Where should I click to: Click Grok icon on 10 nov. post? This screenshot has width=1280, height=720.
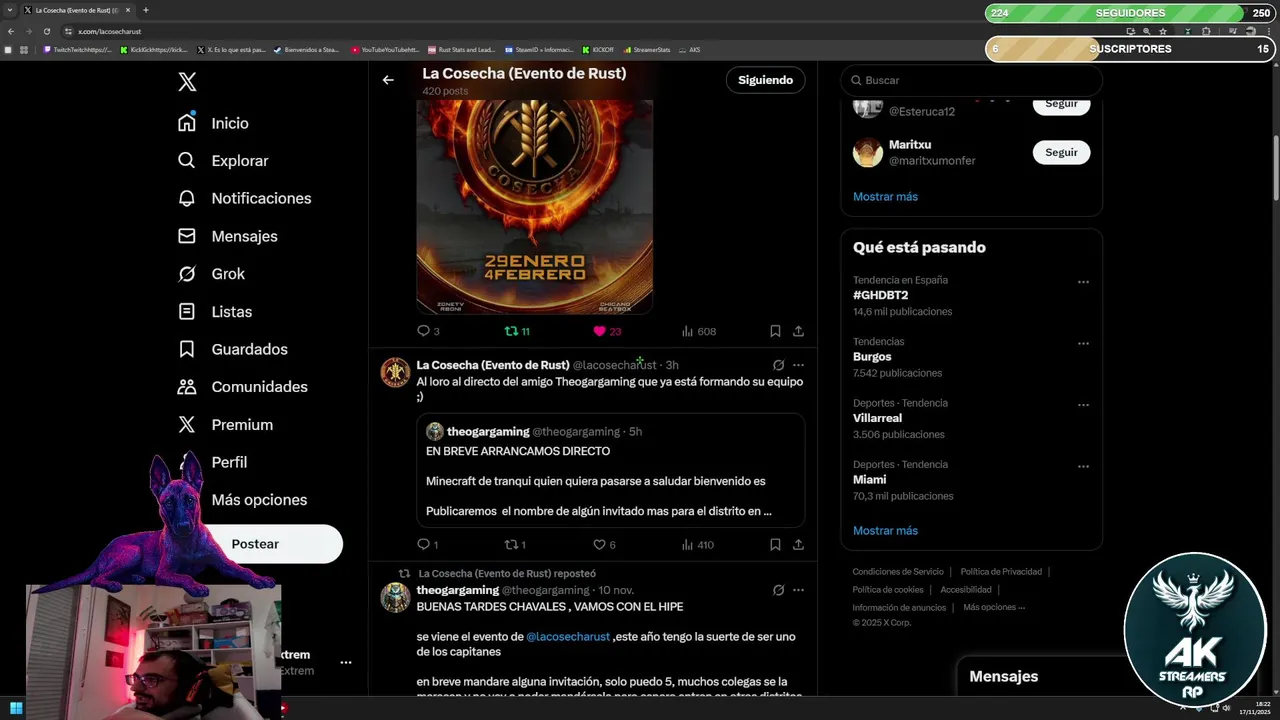pyautogui.click(x=778, y=590)
